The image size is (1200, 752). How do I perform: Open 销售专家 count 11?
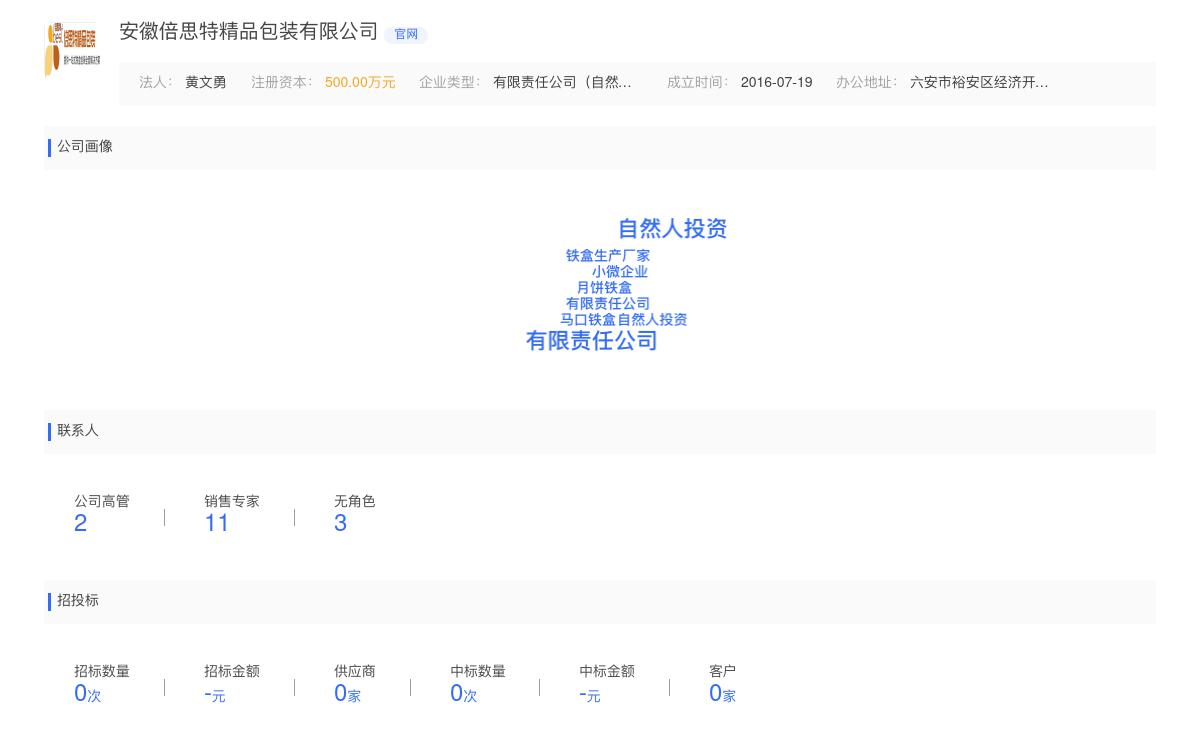217,523
